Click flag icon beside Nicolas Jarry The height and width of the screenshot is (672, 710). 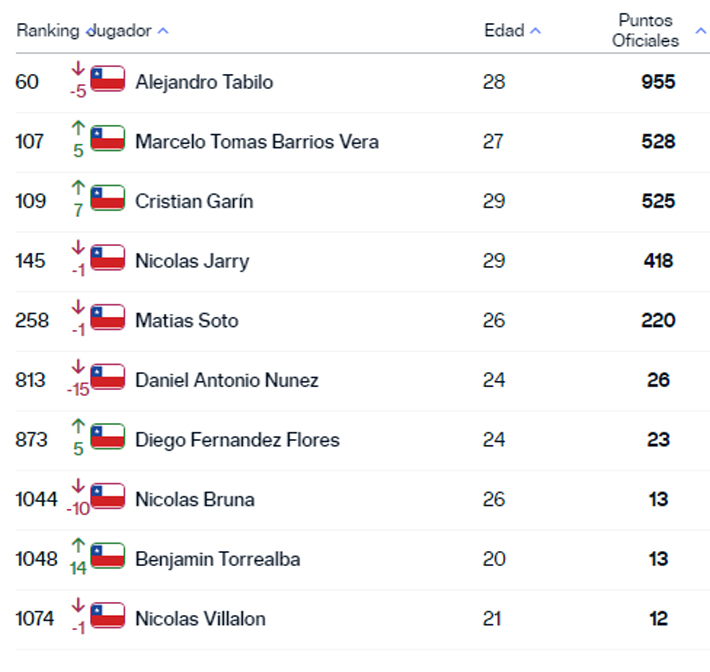point(108,258)
